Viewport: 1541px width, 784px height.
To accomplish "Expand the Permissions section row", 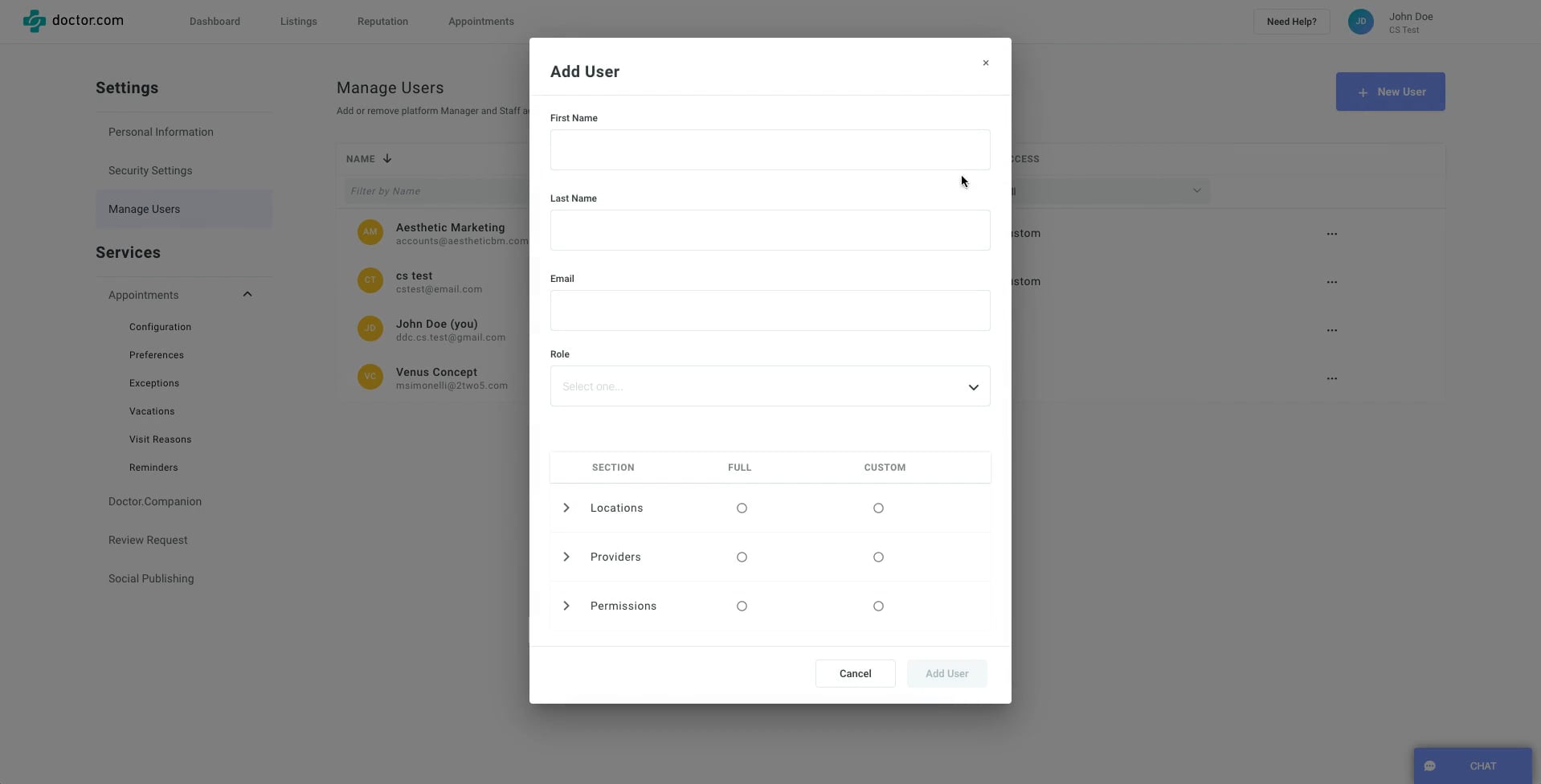I will pyautogui.click(x=566, y=606).
